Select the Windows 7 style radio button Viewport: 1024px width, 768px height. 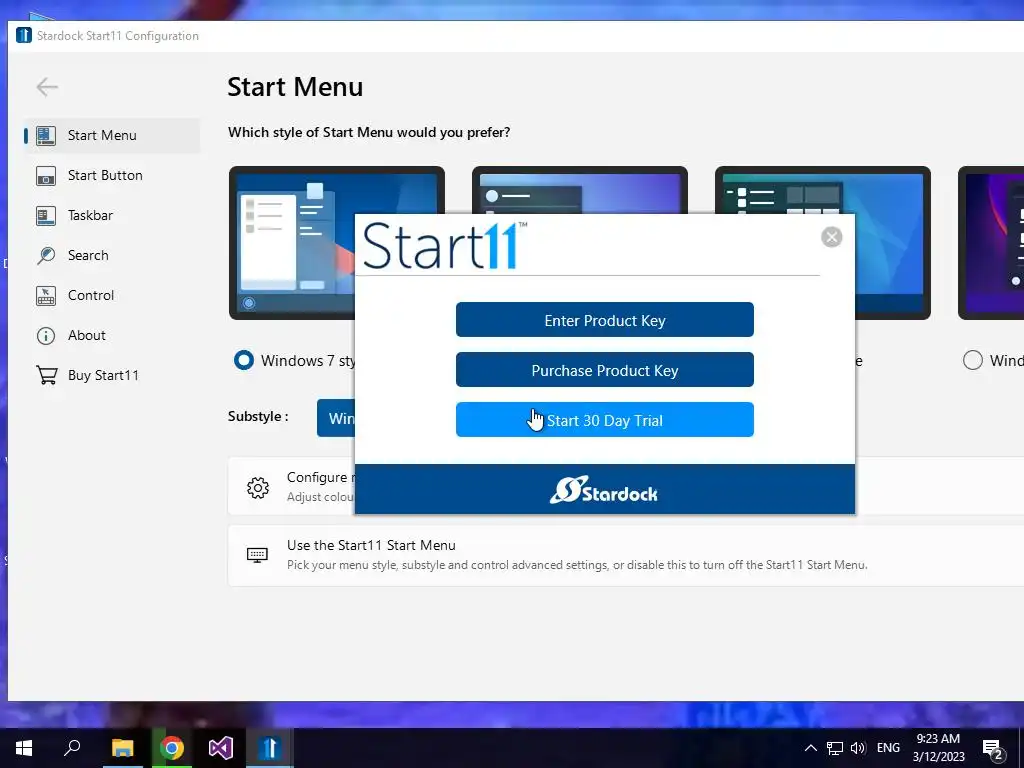[x=244, y=360]
